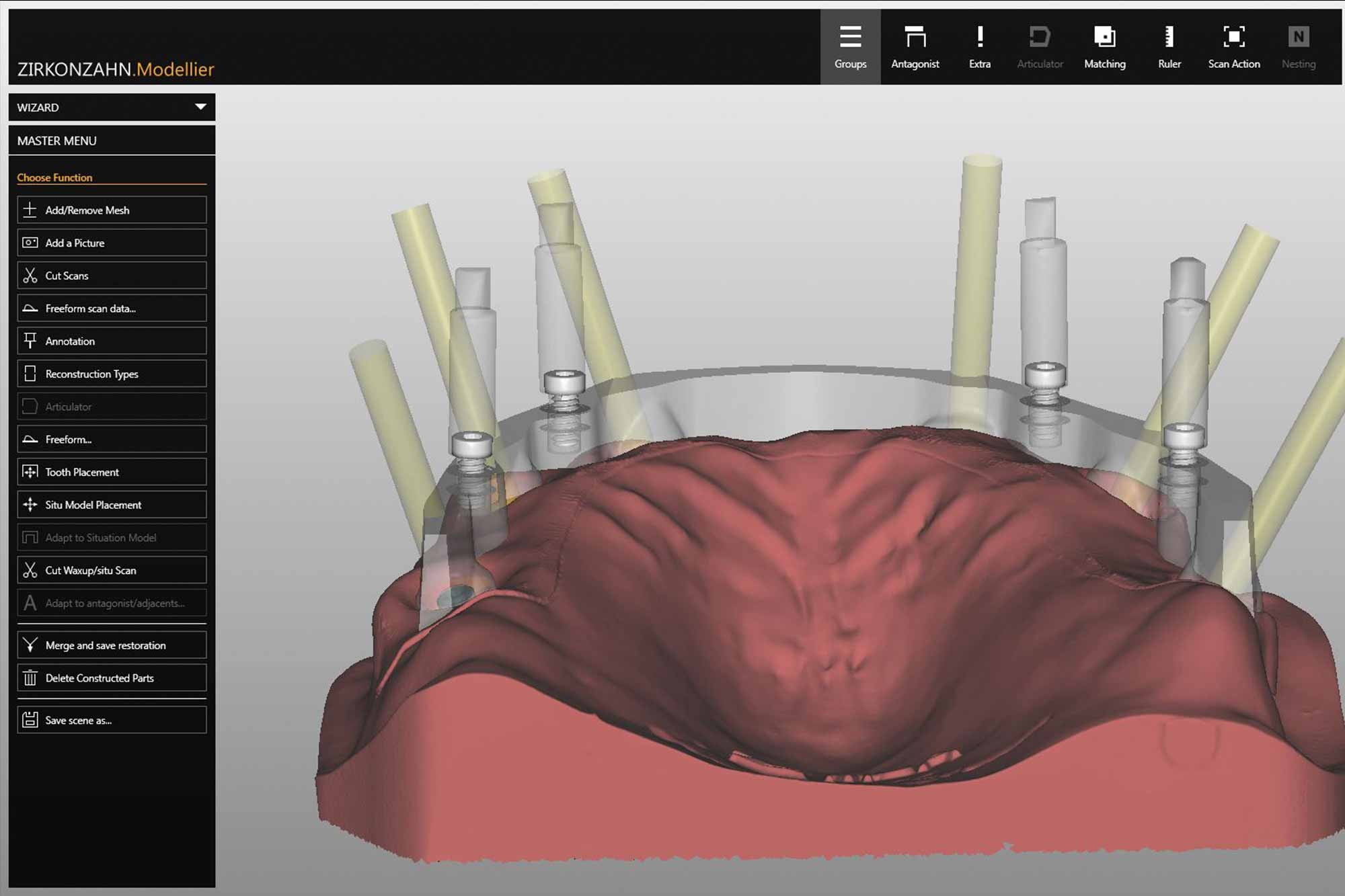Click the pin icon beside Annotation
The height and width of the screenshot is (896, 1345).
pos(30,341)
